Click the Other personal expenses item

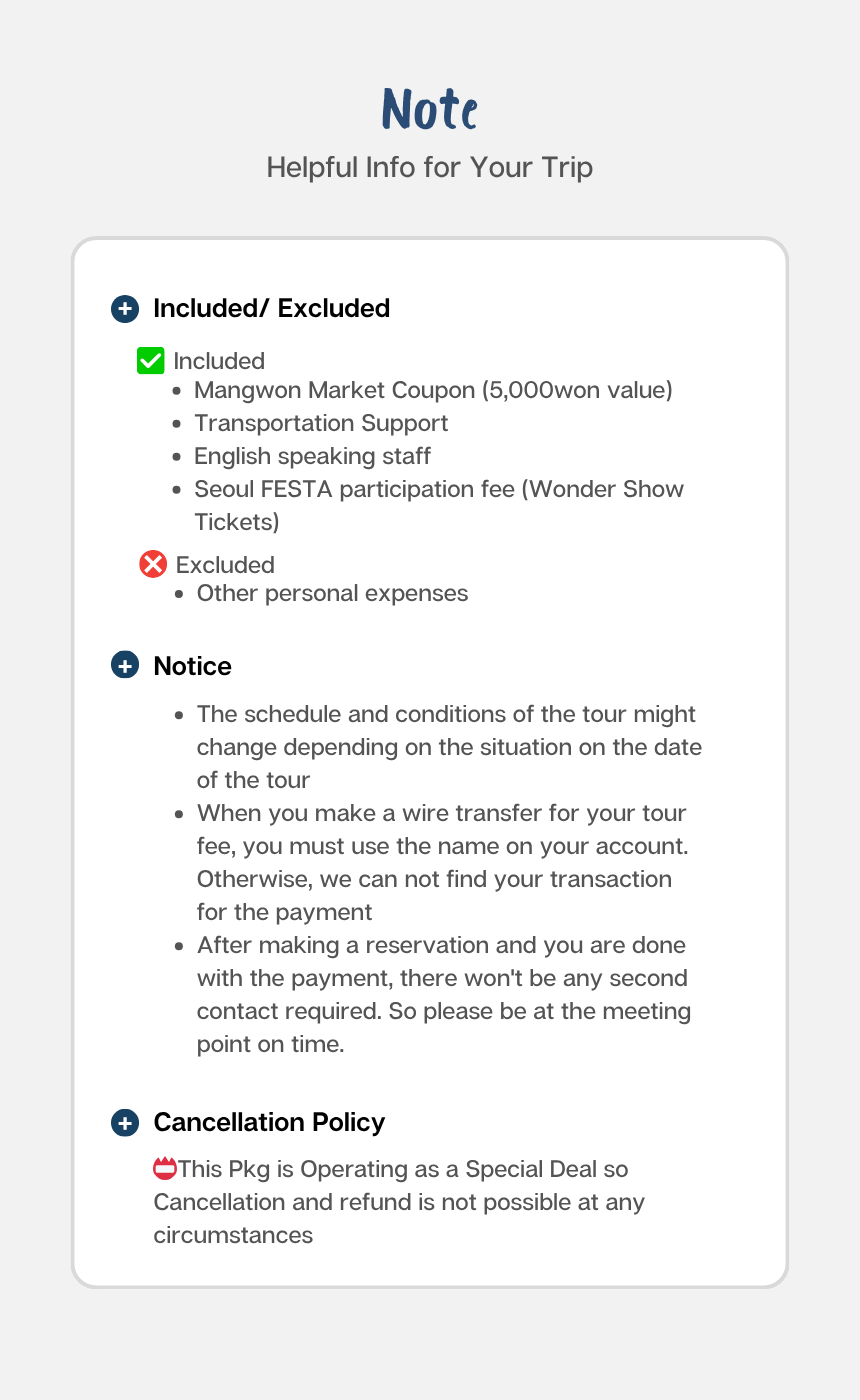point(332,593)
